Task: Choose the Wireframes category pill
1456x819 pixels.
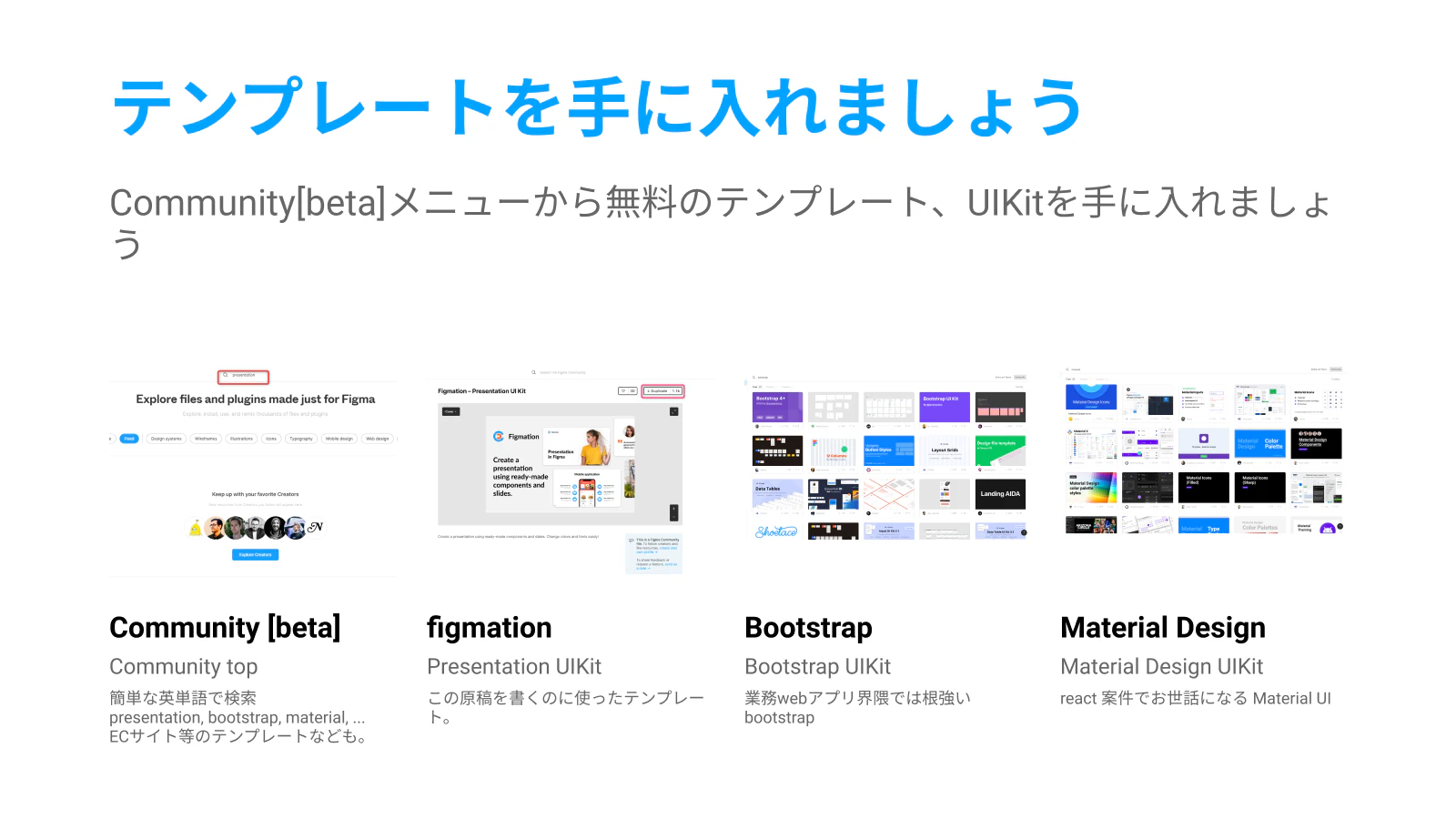Action: [x=206, y=439]
